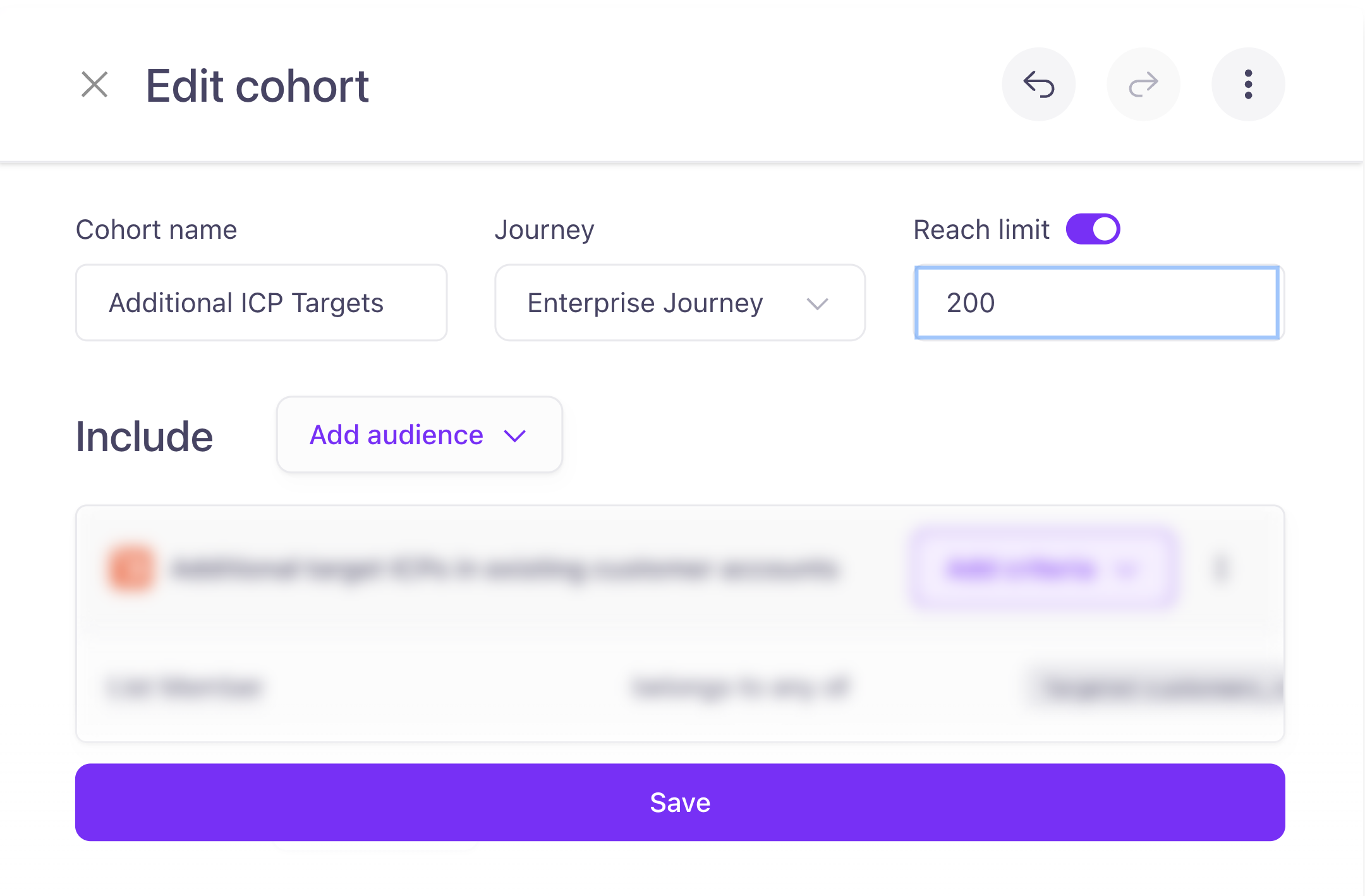Click the blurred orange audience icon
The width and height of the screenshot is (1365, 896).
pos(131,569)
